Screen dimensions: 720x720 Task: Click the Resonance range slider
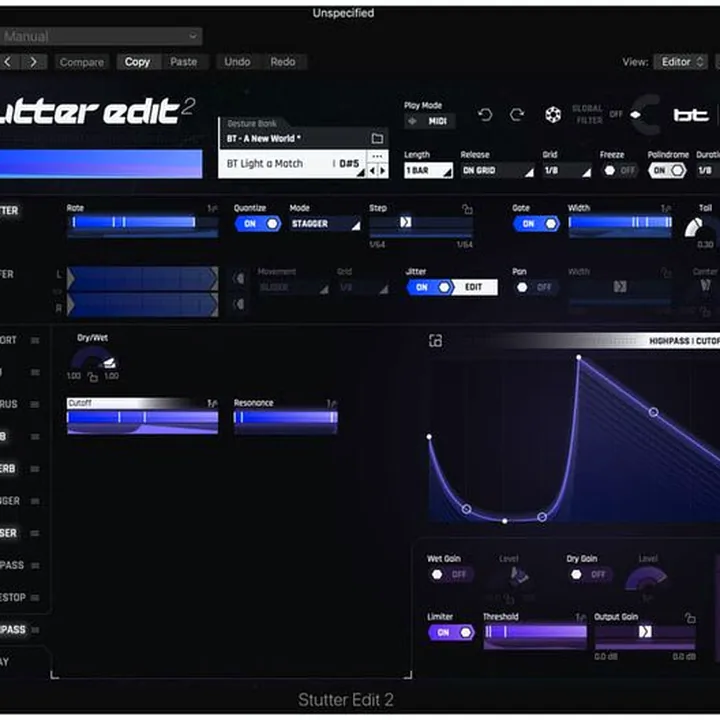tap(286, 417)
